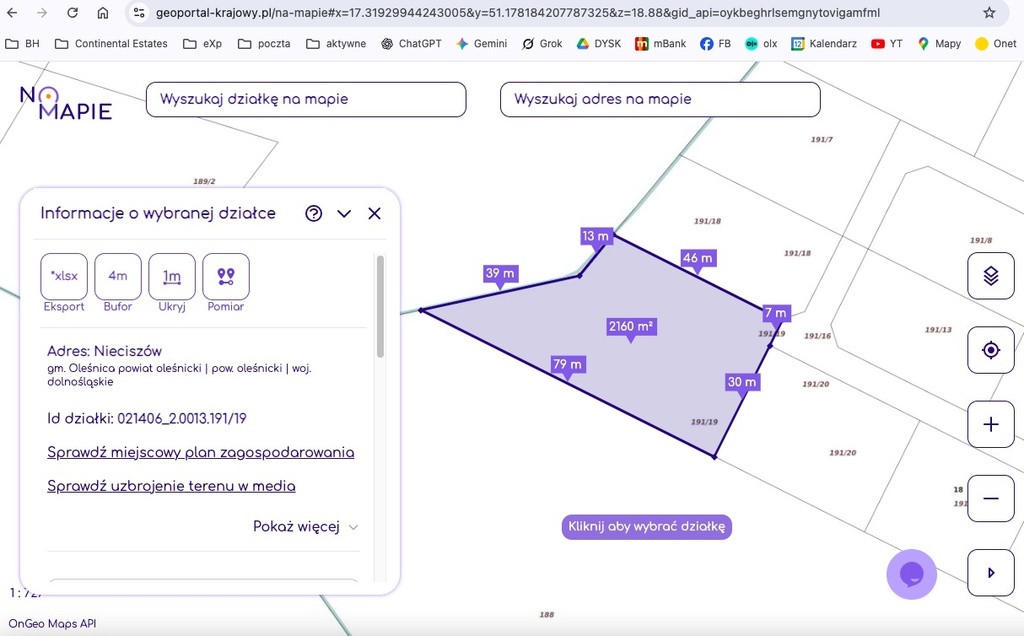Center map on my location button

pos(991,350)
